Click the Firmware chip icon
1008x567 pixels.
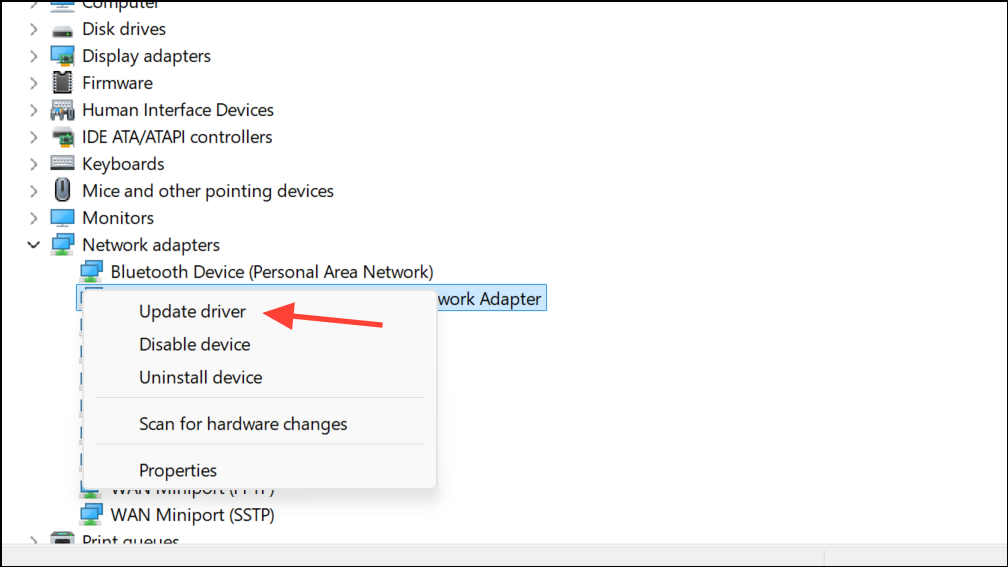(62, 83)
